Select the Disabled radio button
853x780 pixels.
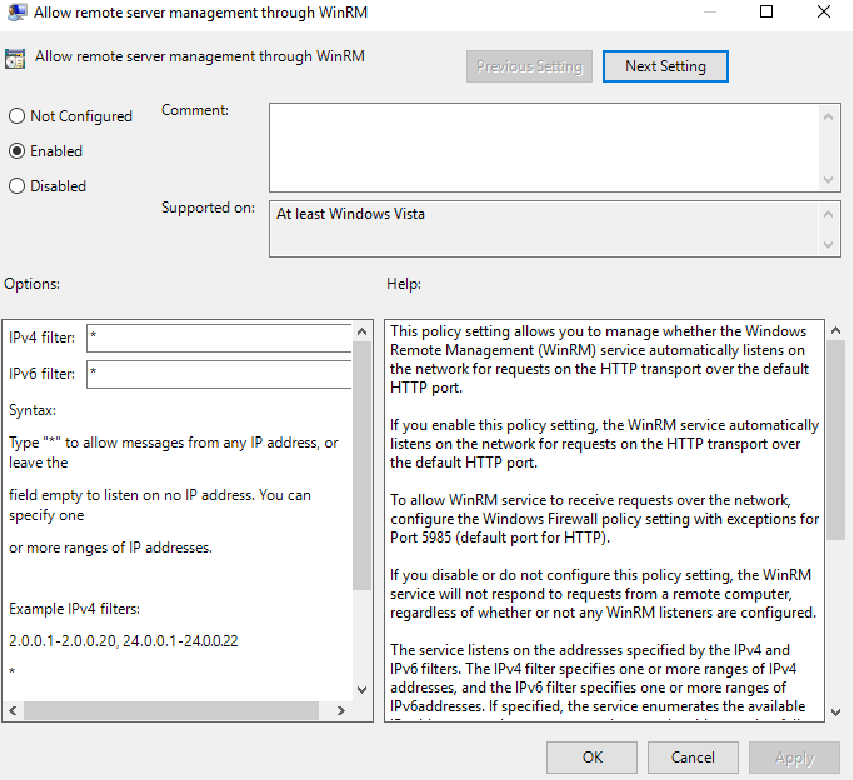(x=17, y=186)
